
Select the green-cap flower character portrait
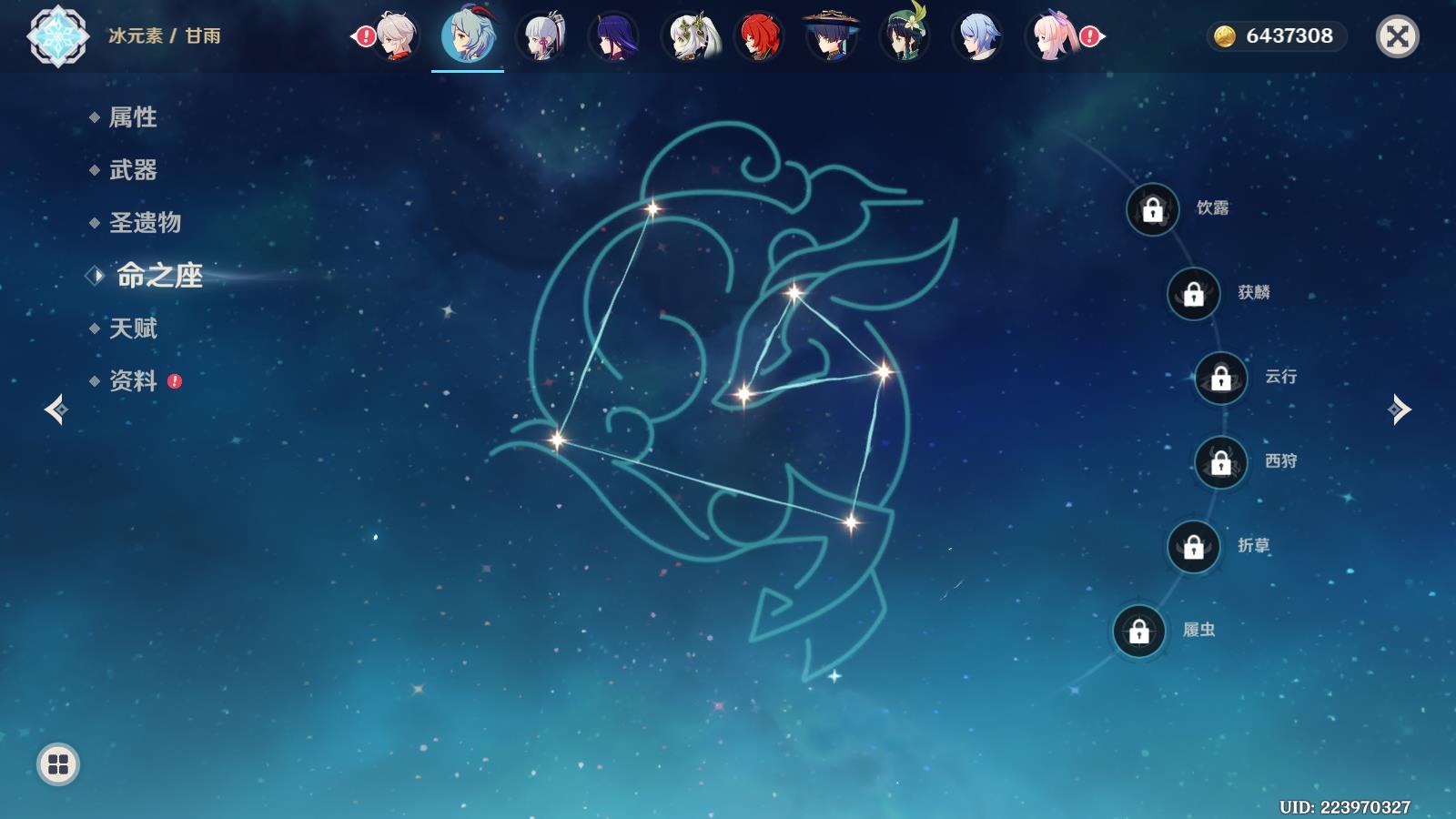tap(905, 35)
